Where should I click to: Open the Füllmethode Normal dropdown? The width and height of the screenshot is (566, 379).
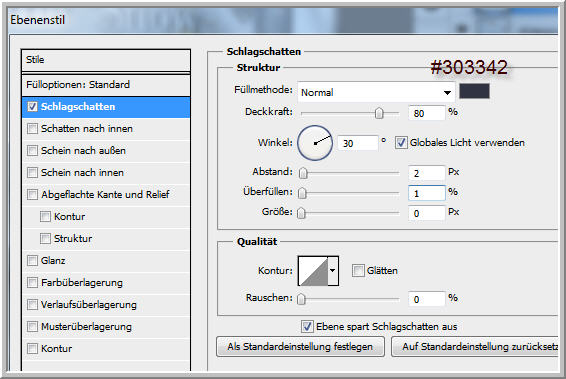[x=376, y=93]
